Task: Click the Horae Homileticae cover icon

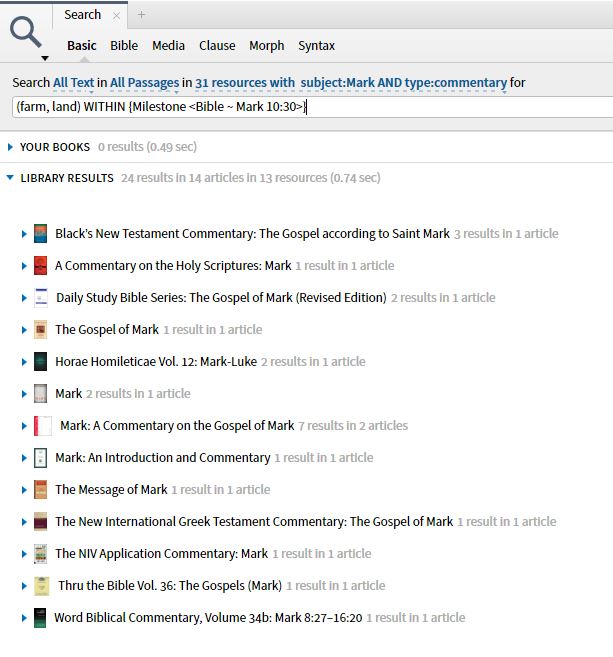Action: [41, 362]
